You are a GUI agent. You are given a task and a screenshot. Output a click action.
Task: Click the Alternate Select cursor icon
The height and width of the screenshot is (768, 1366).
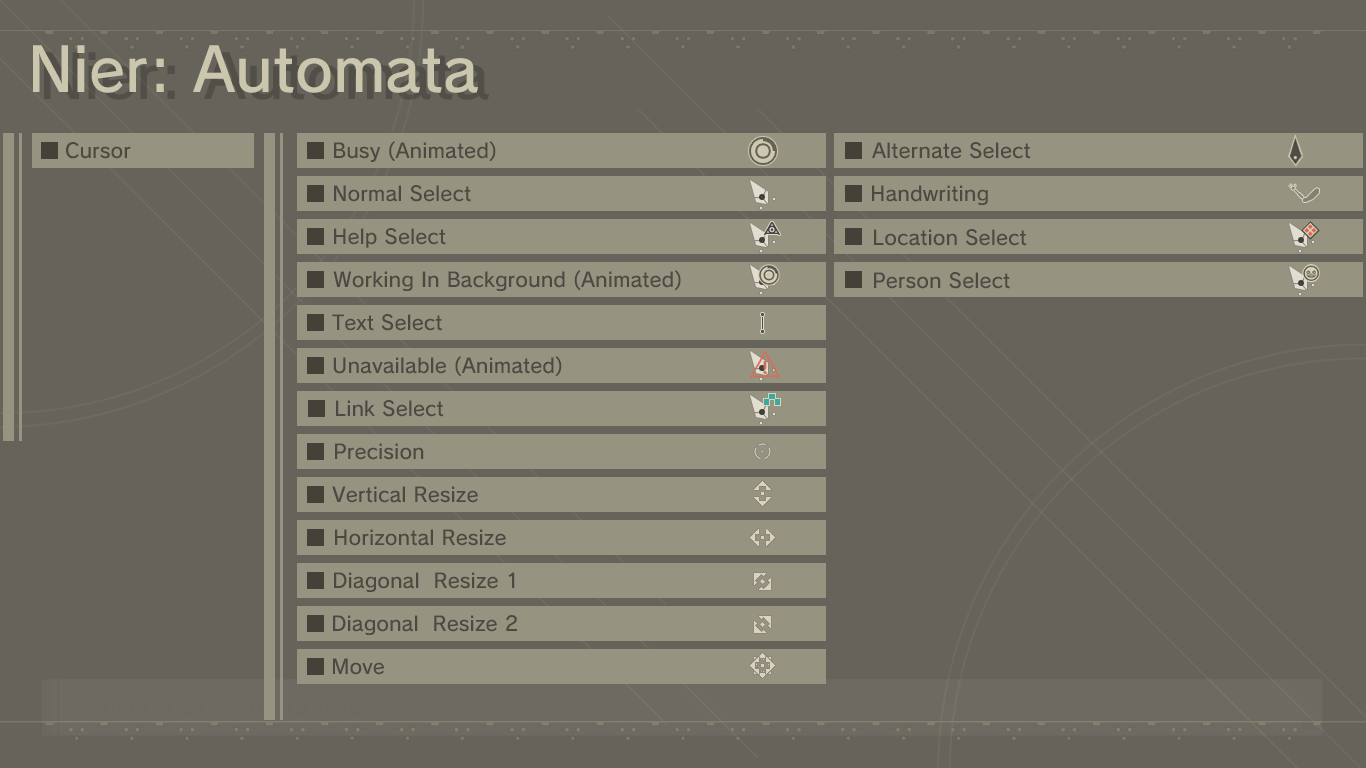(x=1295, y=151)
